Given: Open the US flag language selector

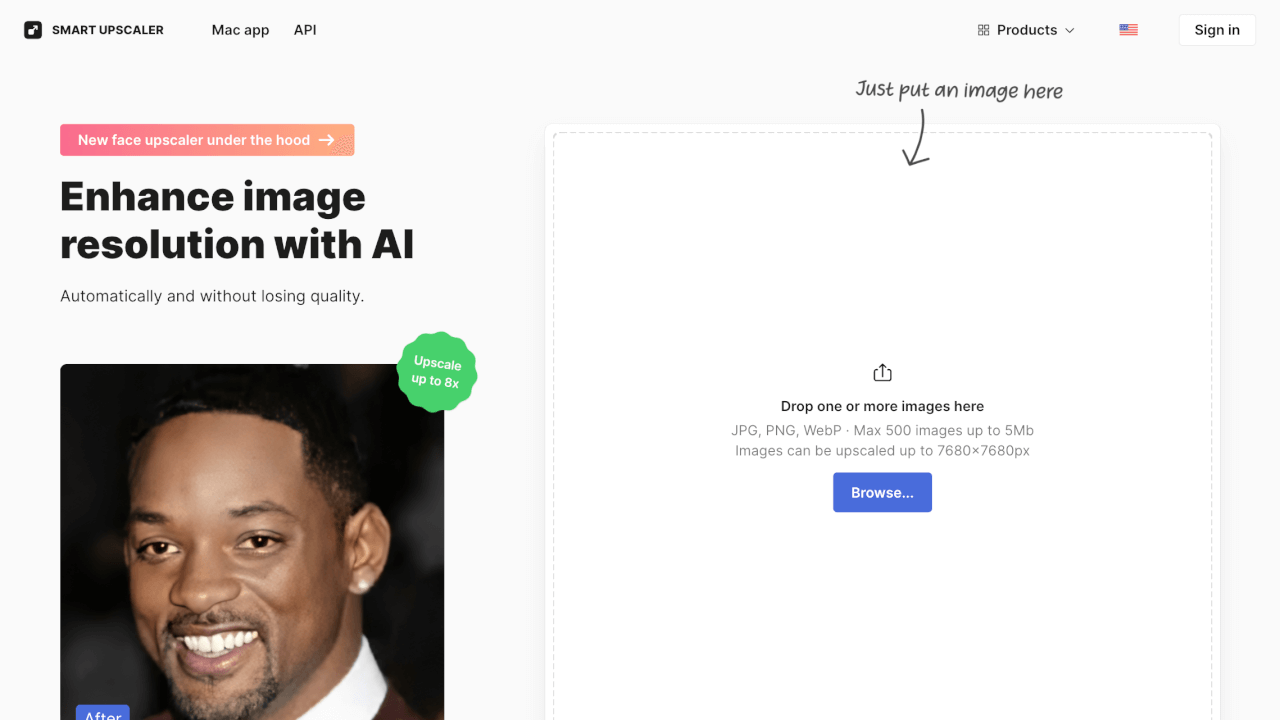Looking at the screenshot, I should pos(1128,30).
